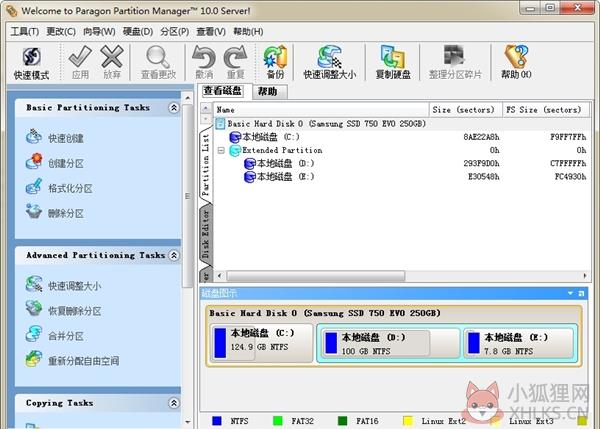The height and width of the screenshot is (429, 600).
Task: Click the 快速模式 express mode icon
Action: (31, 63)
